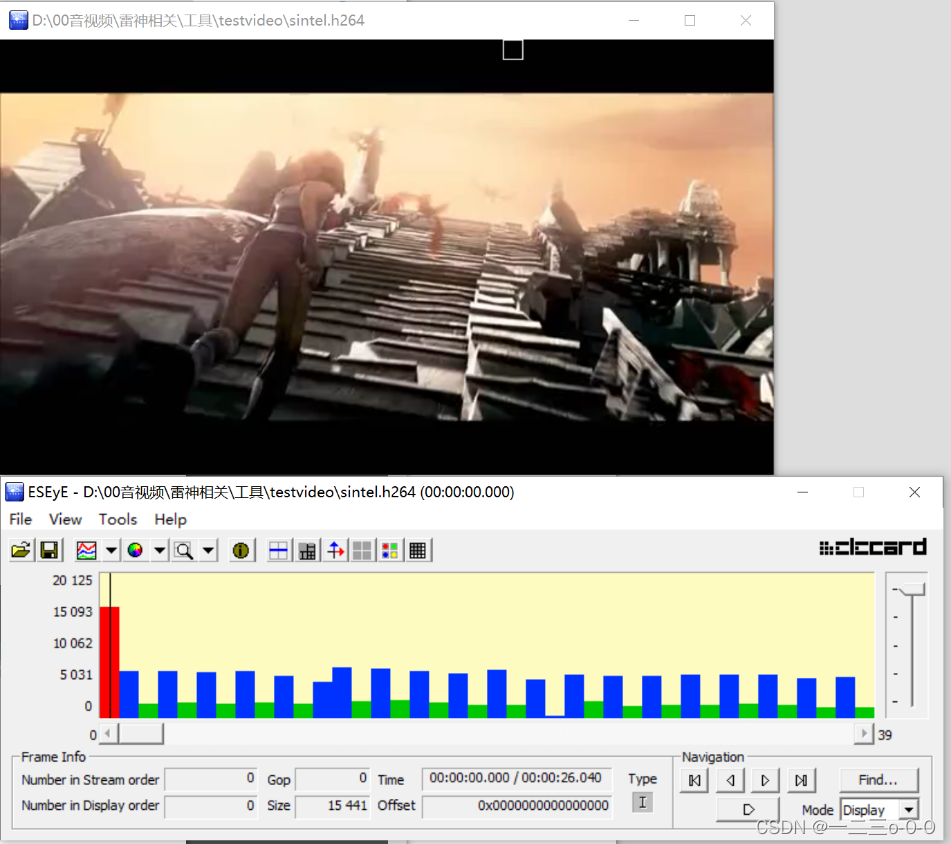
Task: Click the video window title bar icon
Action: (18, 20)
